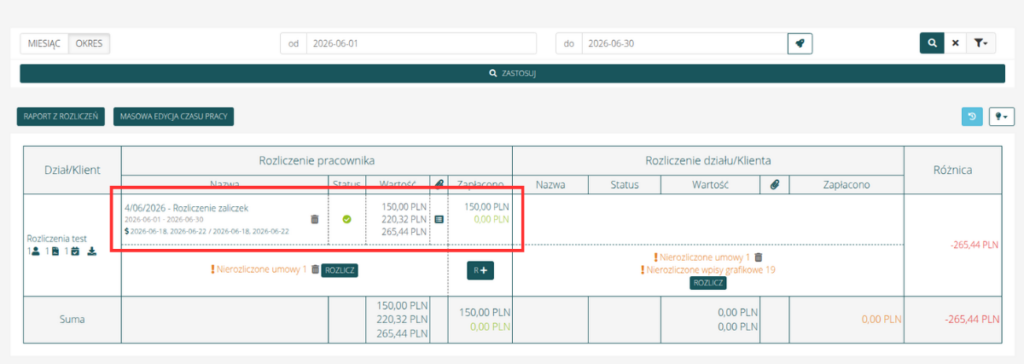Click '265,44 PLN' in the settlement row

coord(404,231)
